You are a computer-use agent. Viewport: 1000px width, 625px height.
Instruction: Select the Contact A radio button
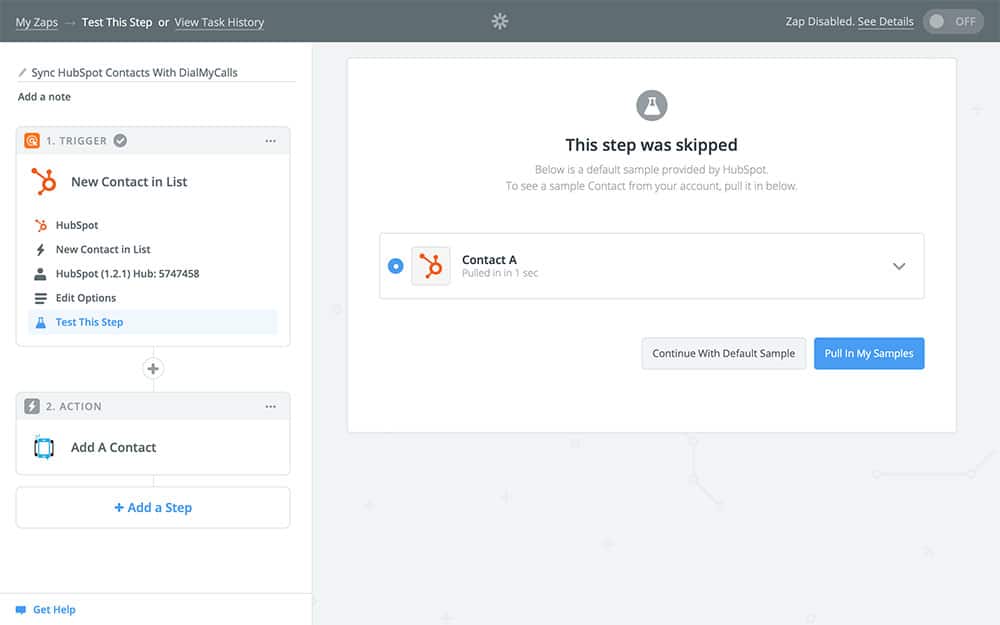[395, 266]
